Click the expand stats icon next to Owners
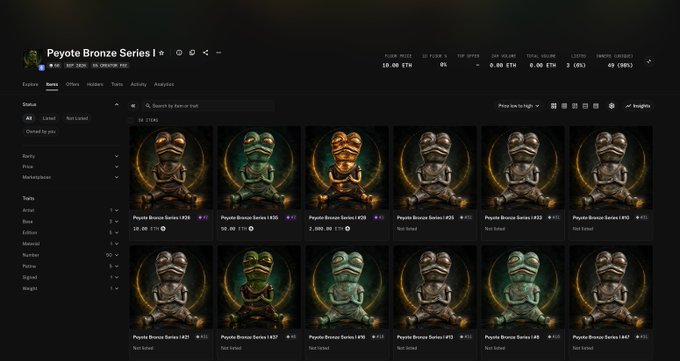Screen dimensions: 680x361 (649, 61)
